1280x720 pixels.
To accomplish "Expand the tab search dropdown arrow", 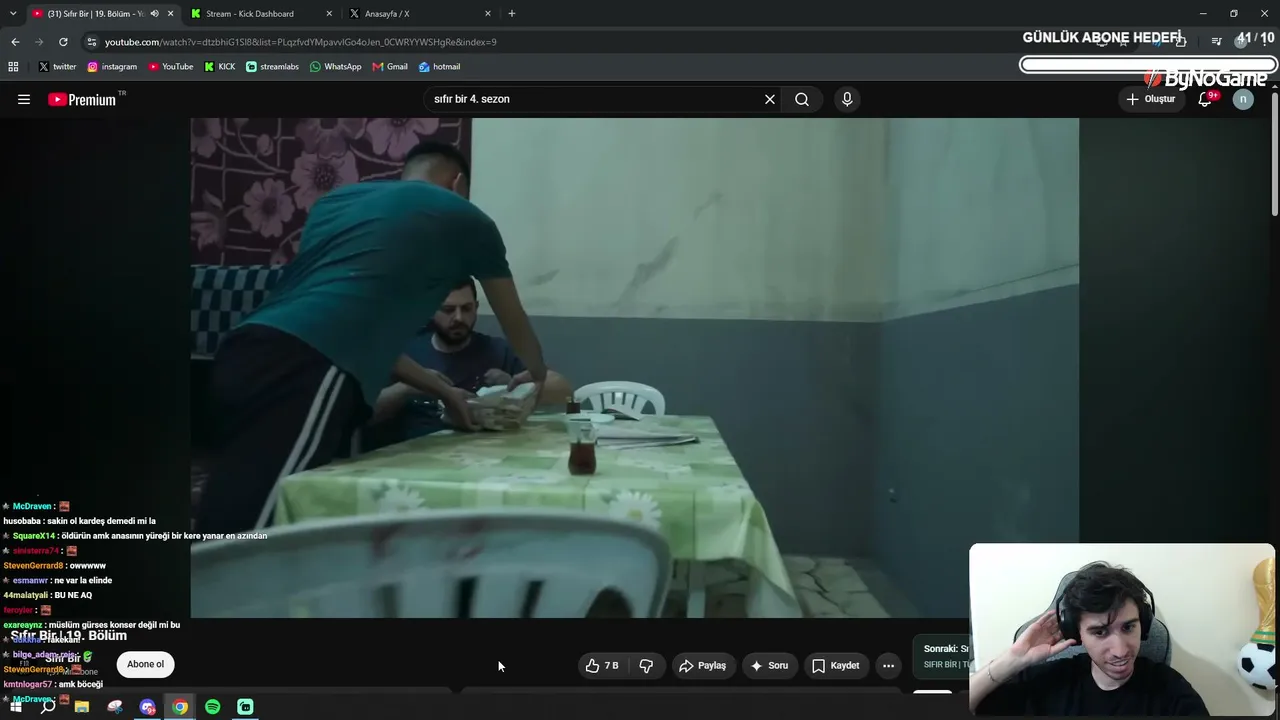I will point(13,14).
